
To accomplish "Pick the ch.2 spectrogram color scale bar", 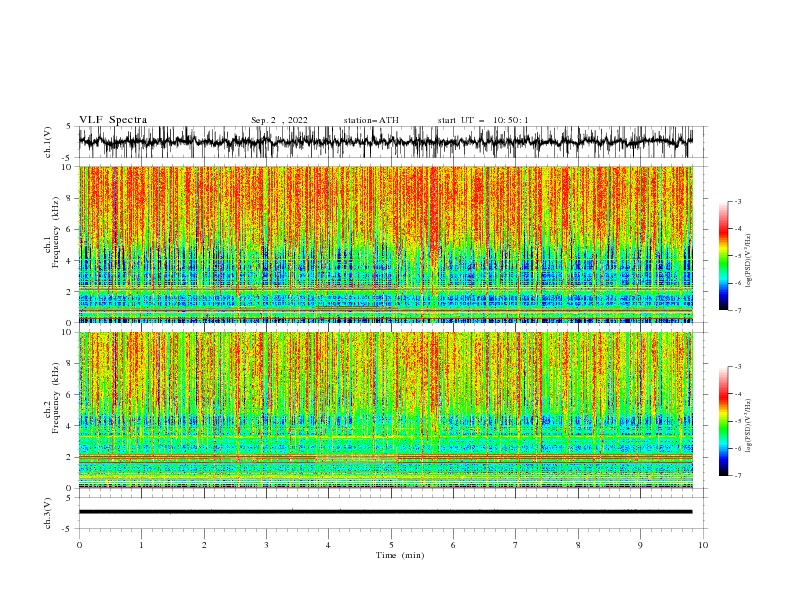I will click(x=723, y=421).
